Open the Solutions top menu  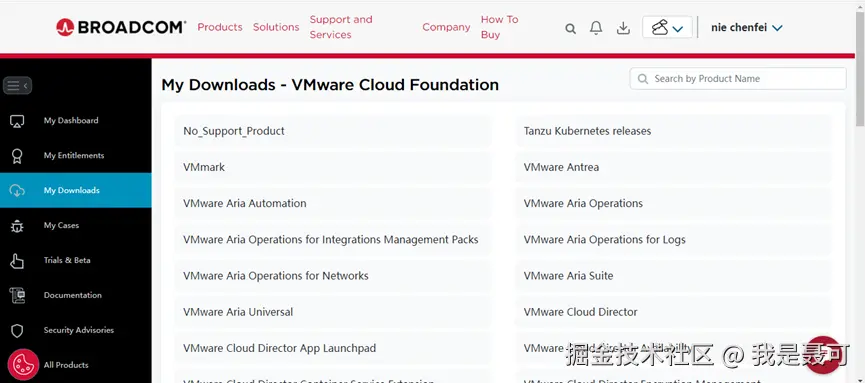276,27
